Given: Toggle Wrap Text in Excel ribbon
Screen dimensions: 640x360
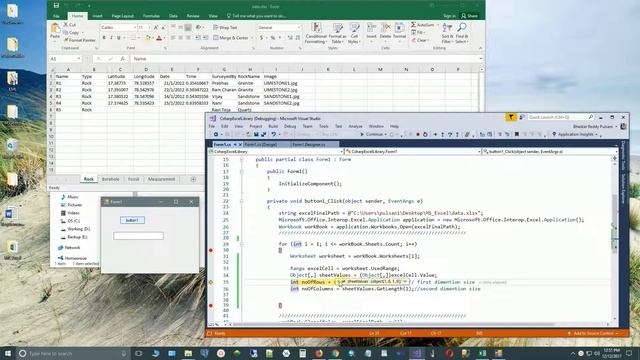Looking at the screenshot, I should [x=225, y=27].
